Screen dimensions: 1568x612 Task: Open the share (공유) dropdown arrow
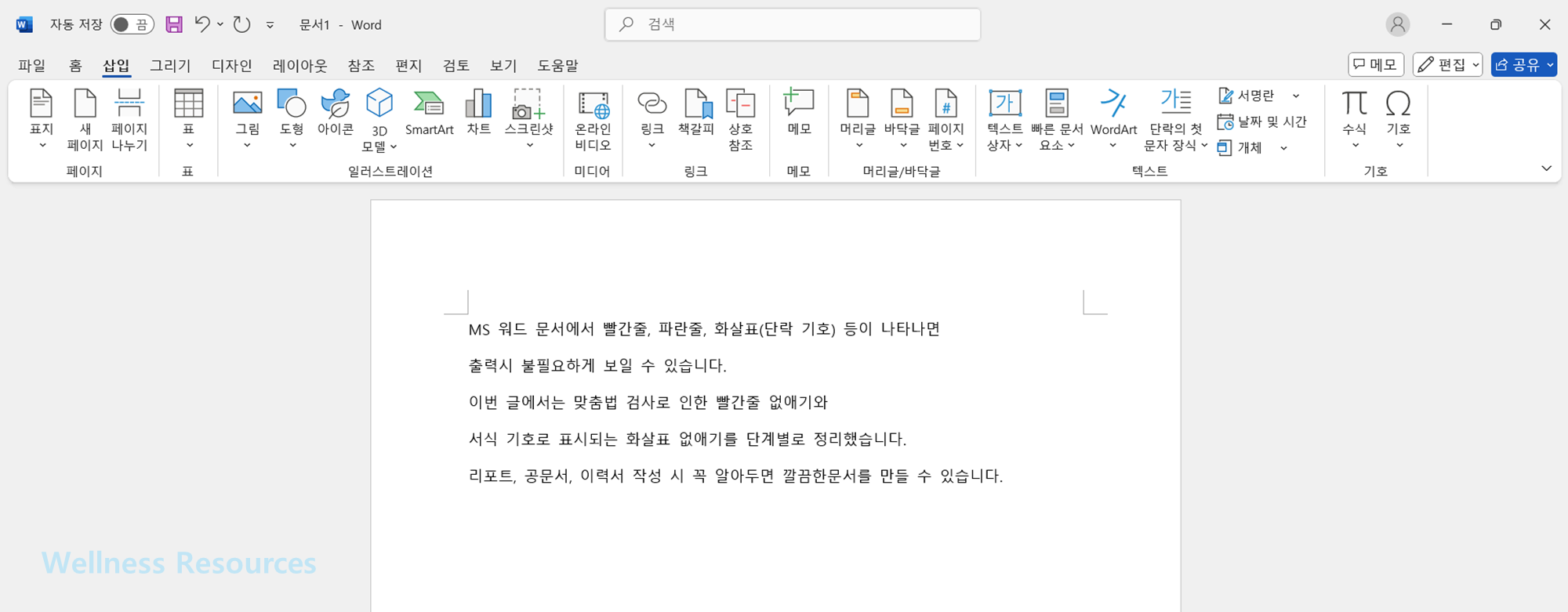(1550, 65)
